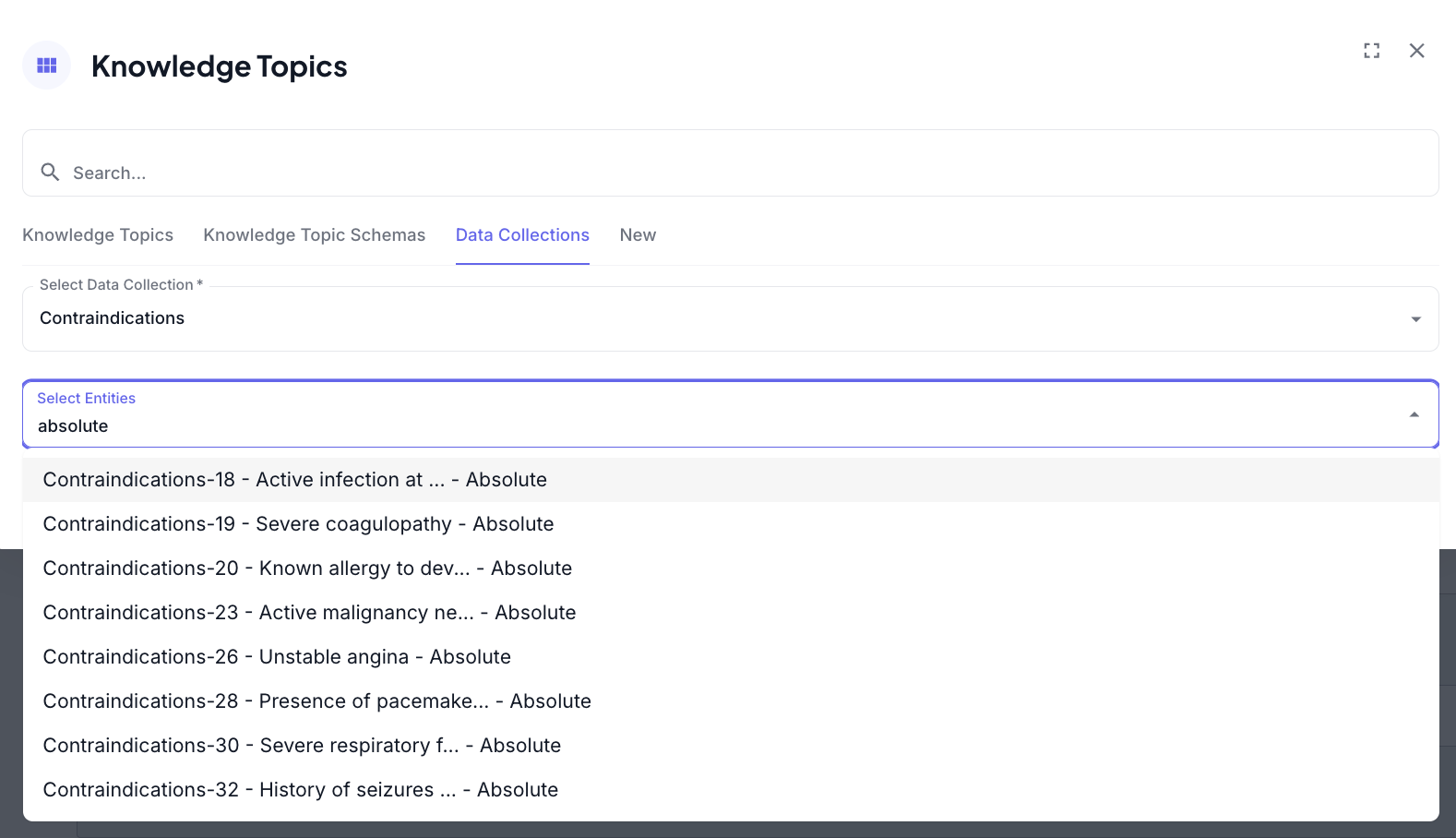Pick Contraindications-28 Presence of pacemaker option
Screen dimensions: 1456x838
[x=316, y=701]
